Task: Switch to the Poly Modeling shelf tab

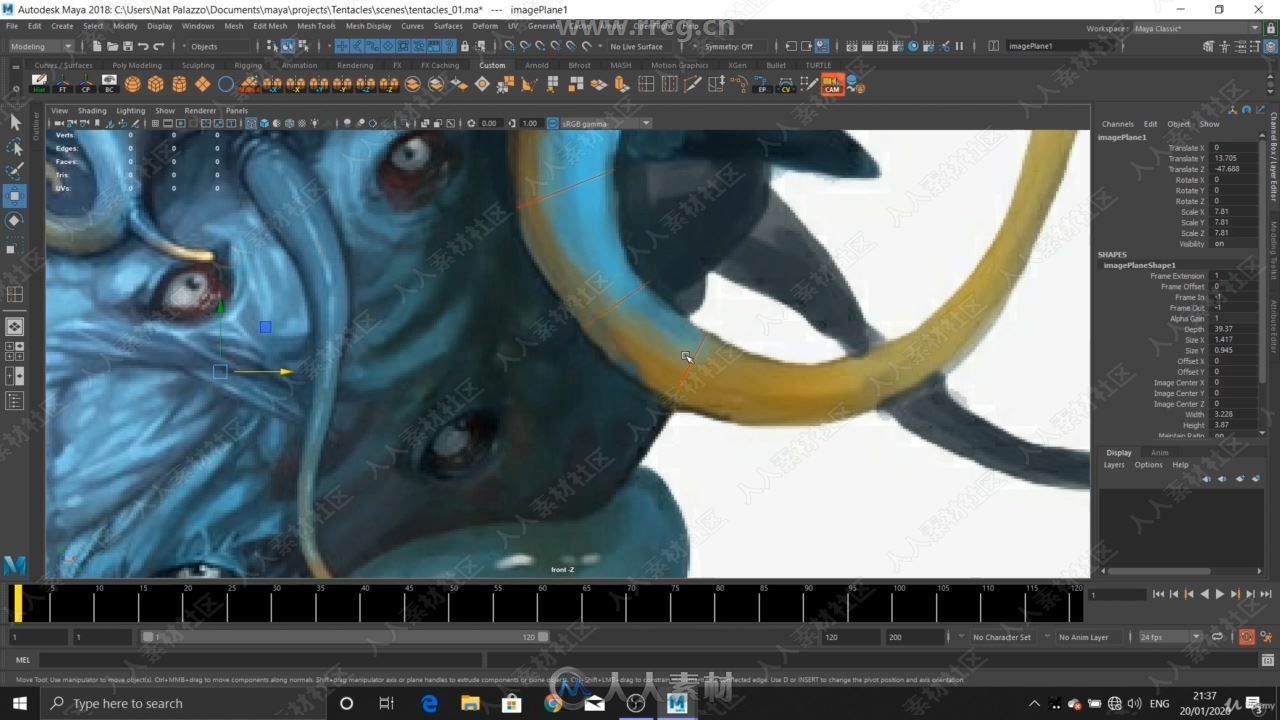Action: point(137,65)
